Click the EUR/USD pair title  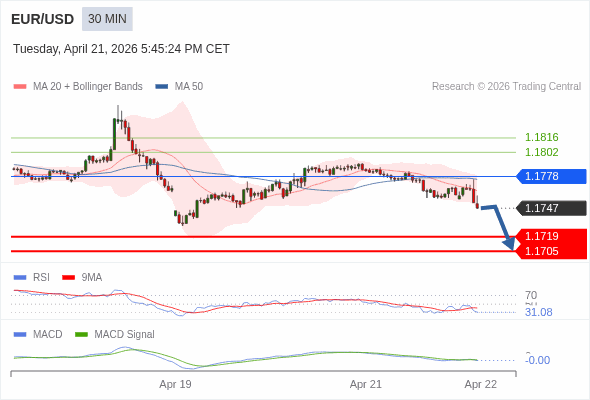coord(43,19)
